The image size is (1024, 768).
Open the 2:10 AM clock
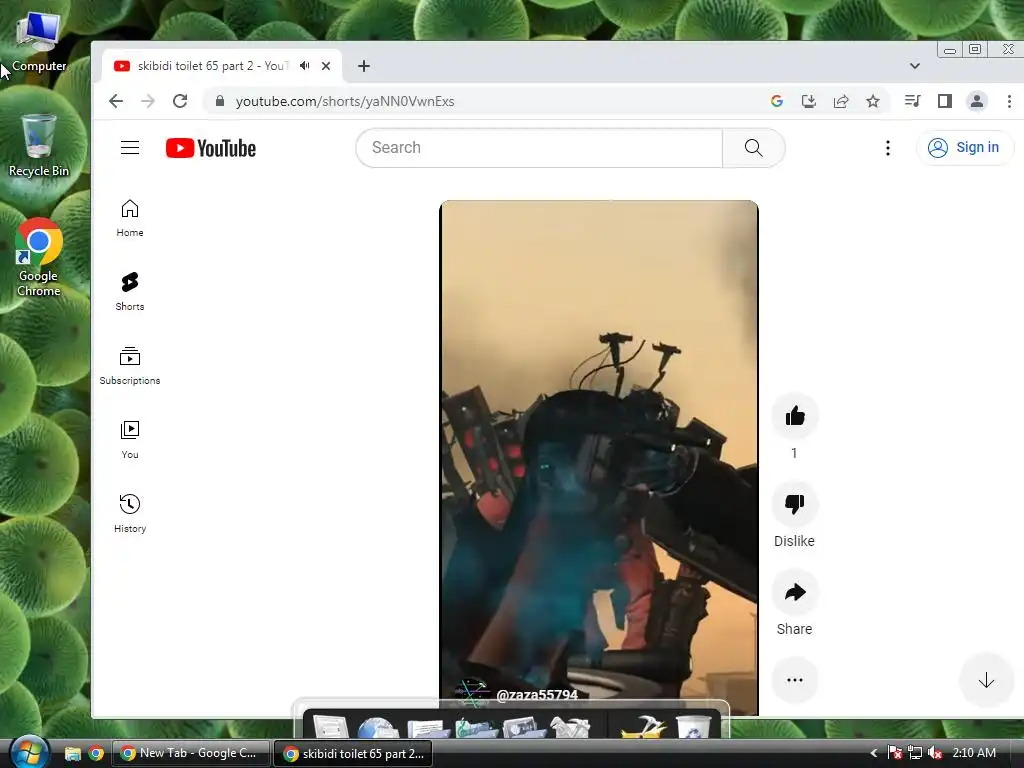pyautogui.click(x=974, y=753)
